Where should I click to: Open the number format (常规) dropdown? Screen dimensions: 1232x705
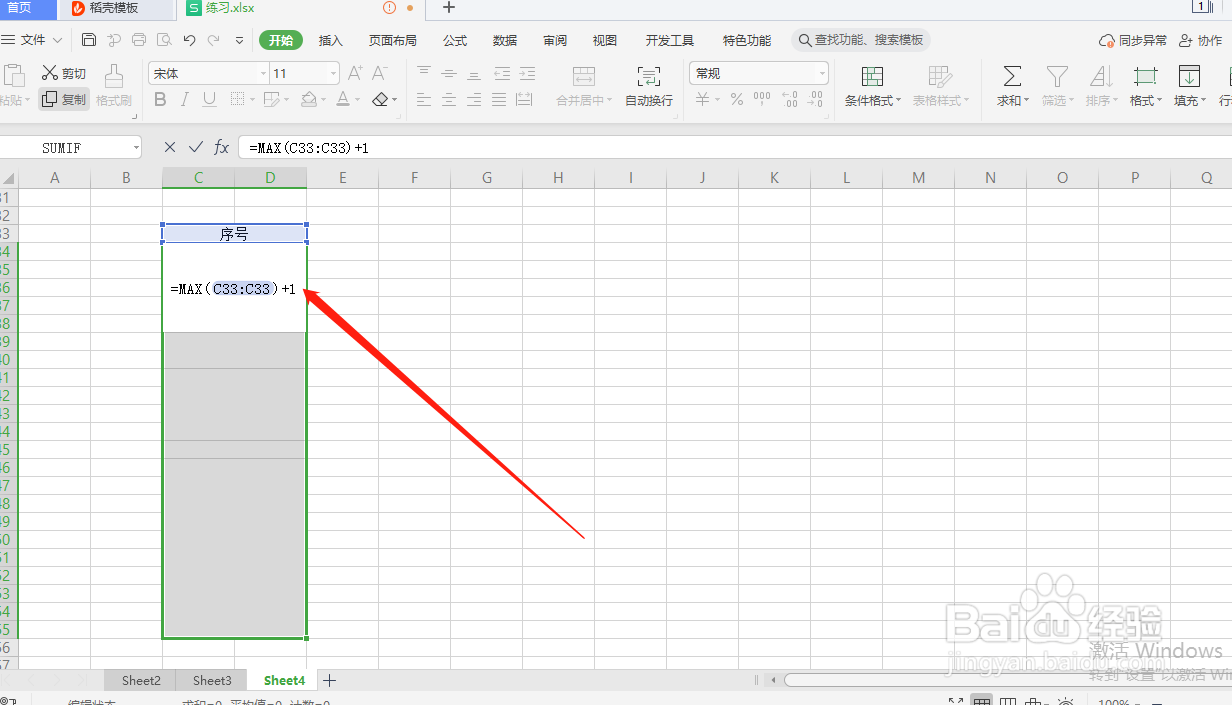[x=823, y=73]
